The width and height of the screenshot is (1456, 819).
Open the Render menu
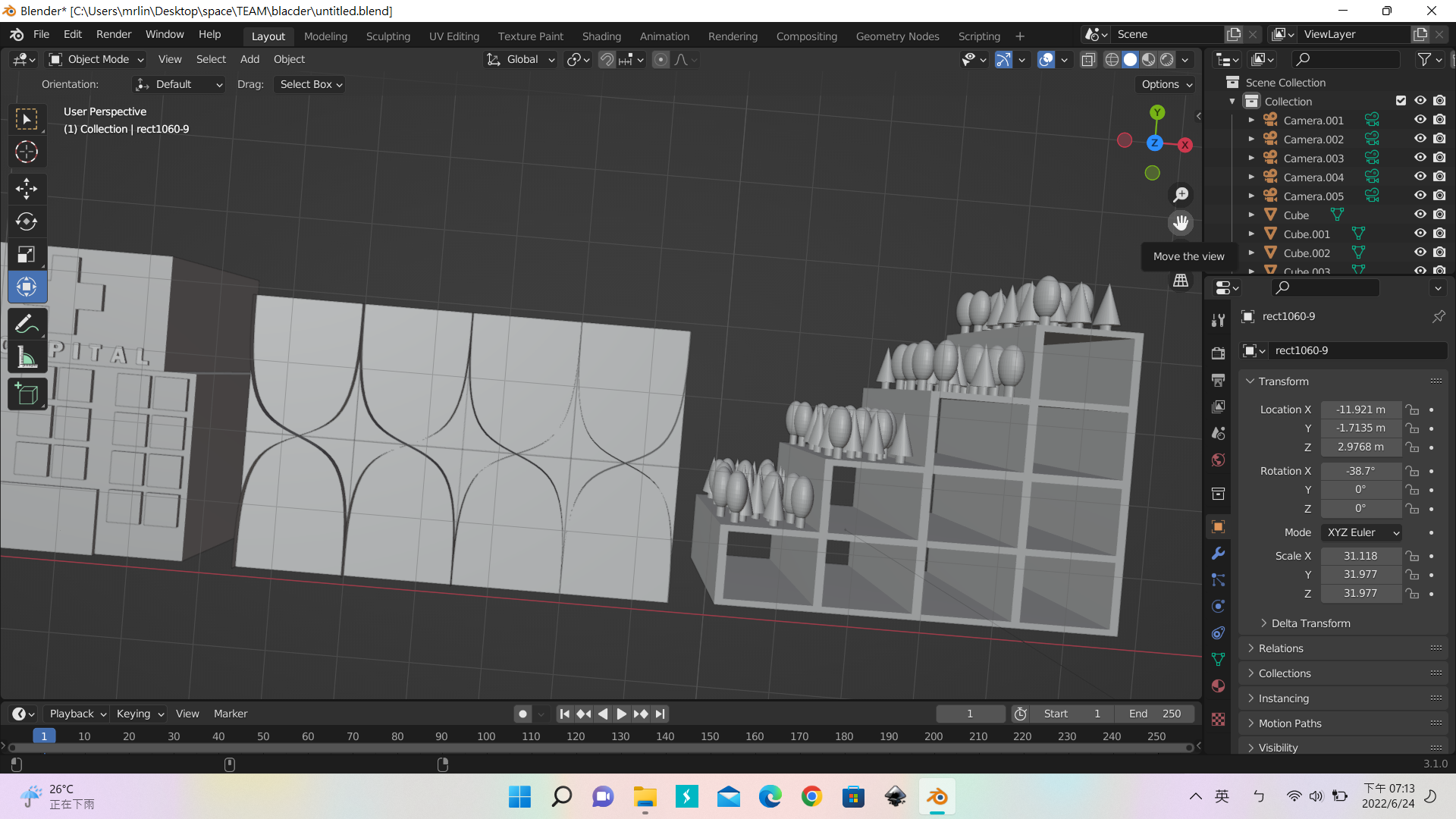(x=114, y=34)
